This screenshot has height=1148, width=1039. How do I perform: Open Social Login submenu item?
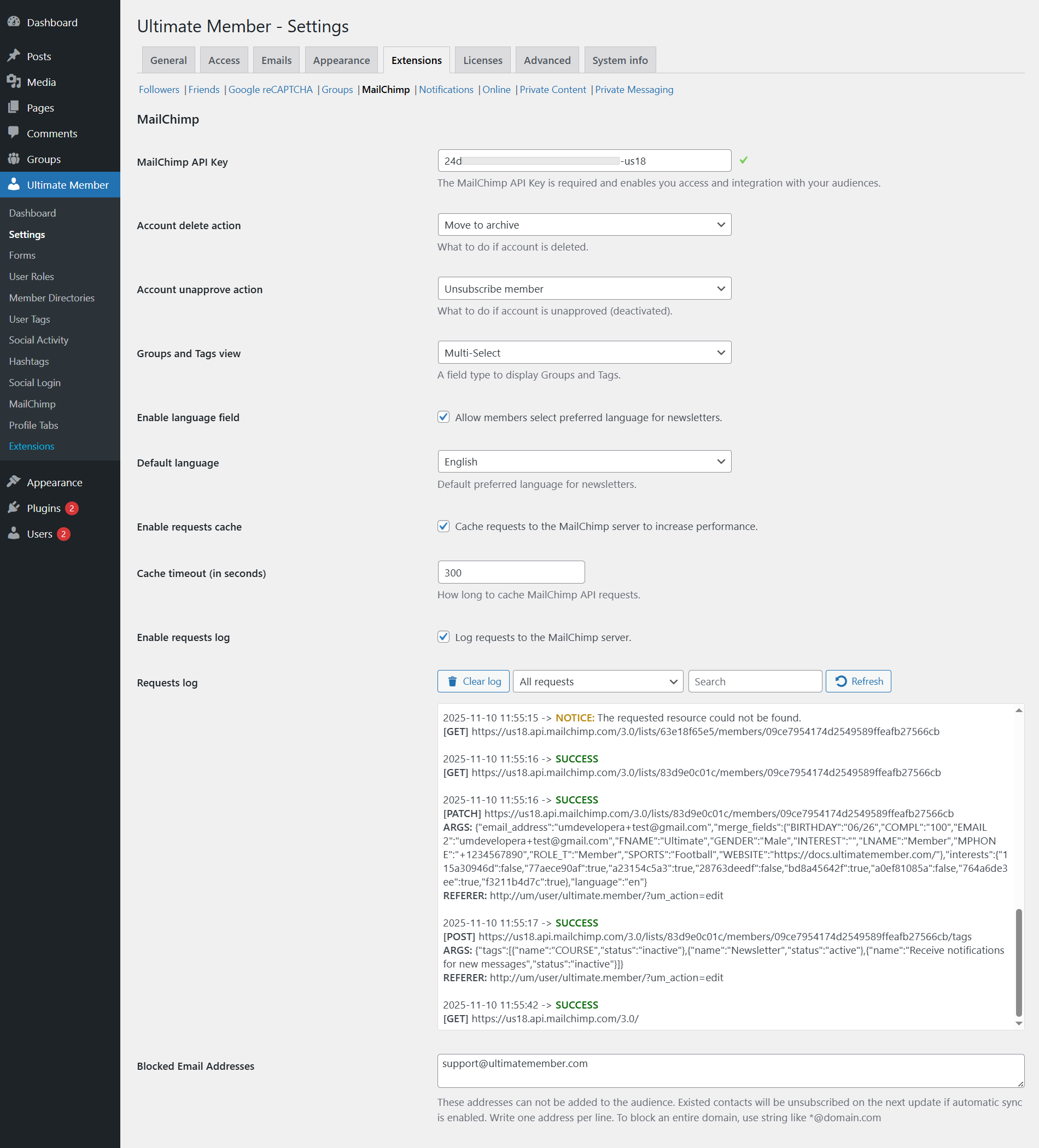point(35,383)
